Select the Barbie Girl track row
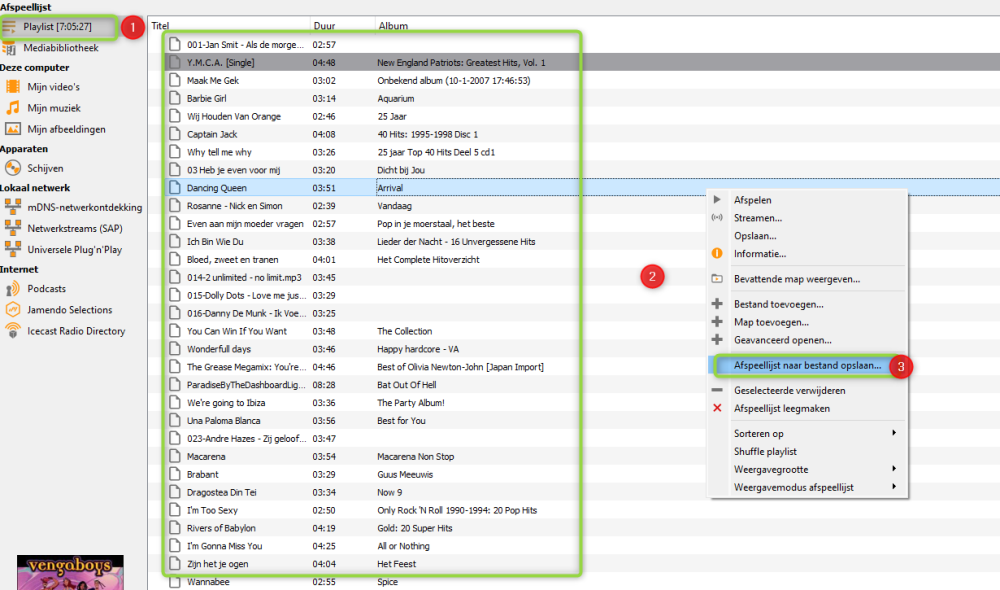 [x=206, y=98]
